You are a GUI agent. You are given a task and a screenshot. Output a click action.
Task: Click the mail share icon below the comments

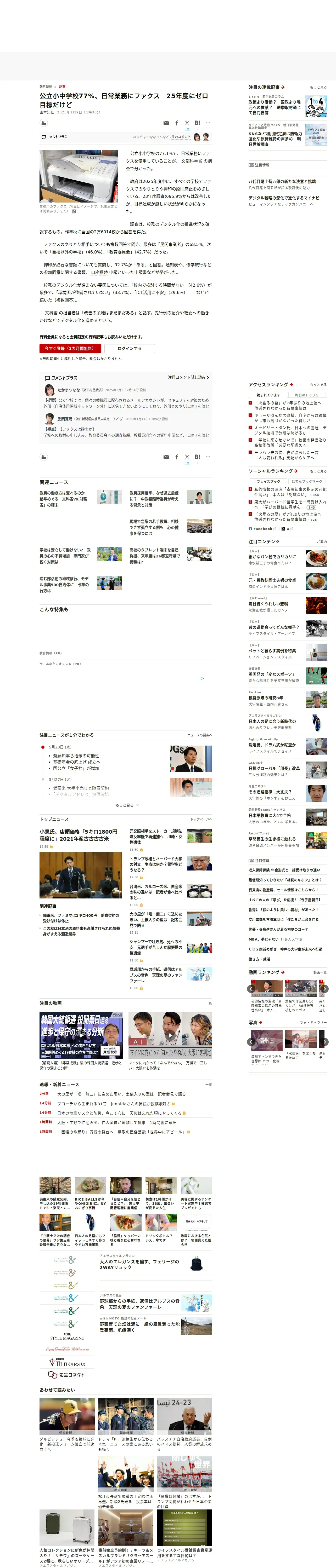pyautogui.click(x=166, y=457)
